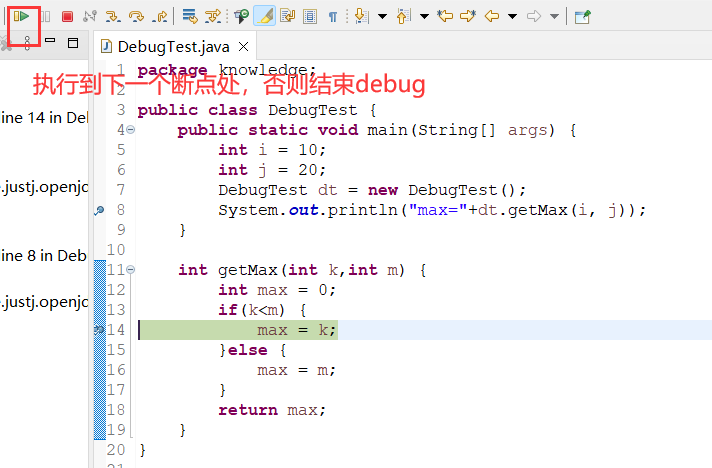Click on code 'int j = 20;'

click(272, 170)
